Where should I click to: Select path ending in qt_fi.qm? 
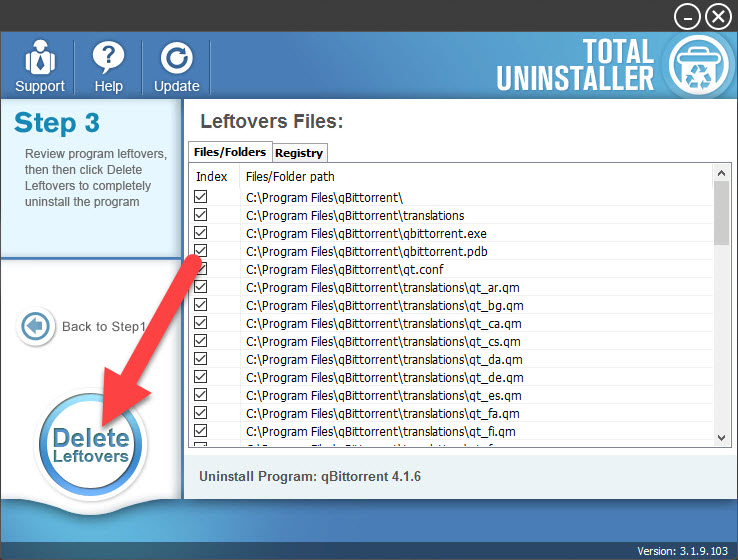pyautogui.click(x=381, y=432)
